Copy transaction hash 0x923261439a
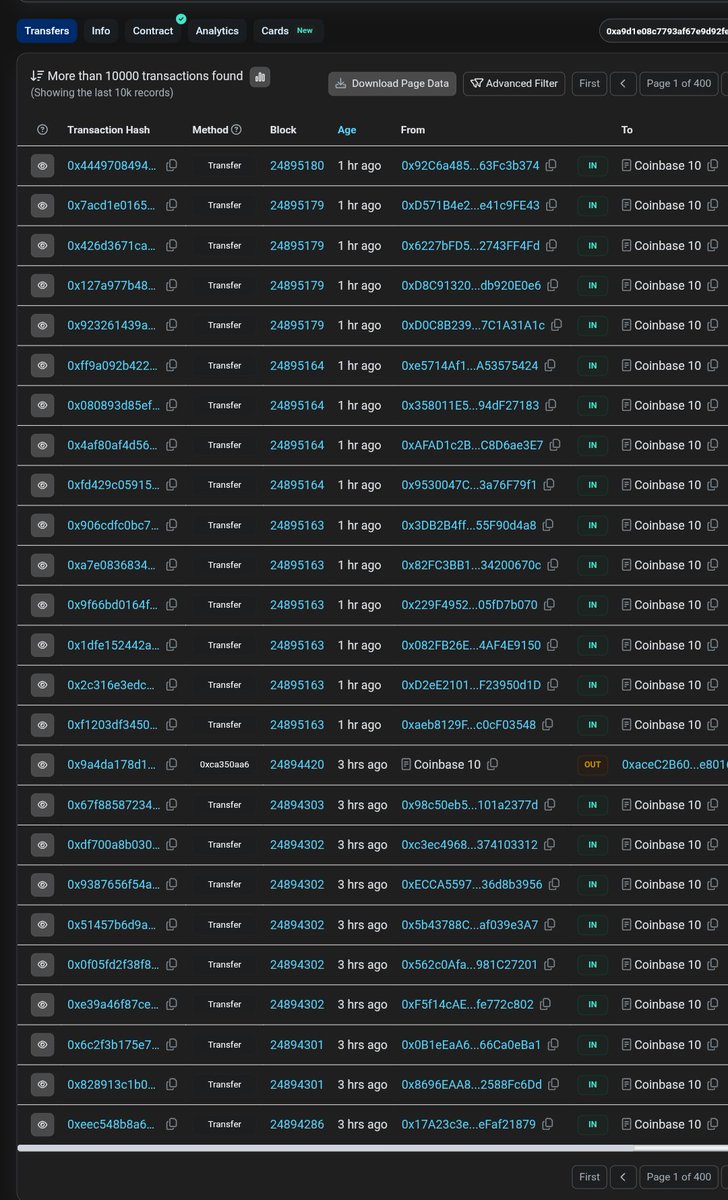 (171, 325)
